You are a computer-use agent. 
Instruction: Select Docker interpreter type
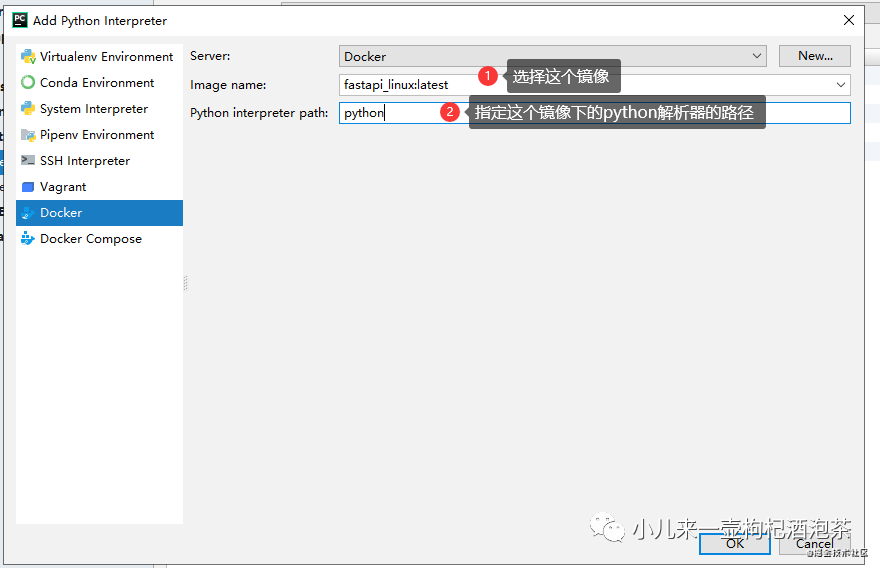[x=99, y=213]
